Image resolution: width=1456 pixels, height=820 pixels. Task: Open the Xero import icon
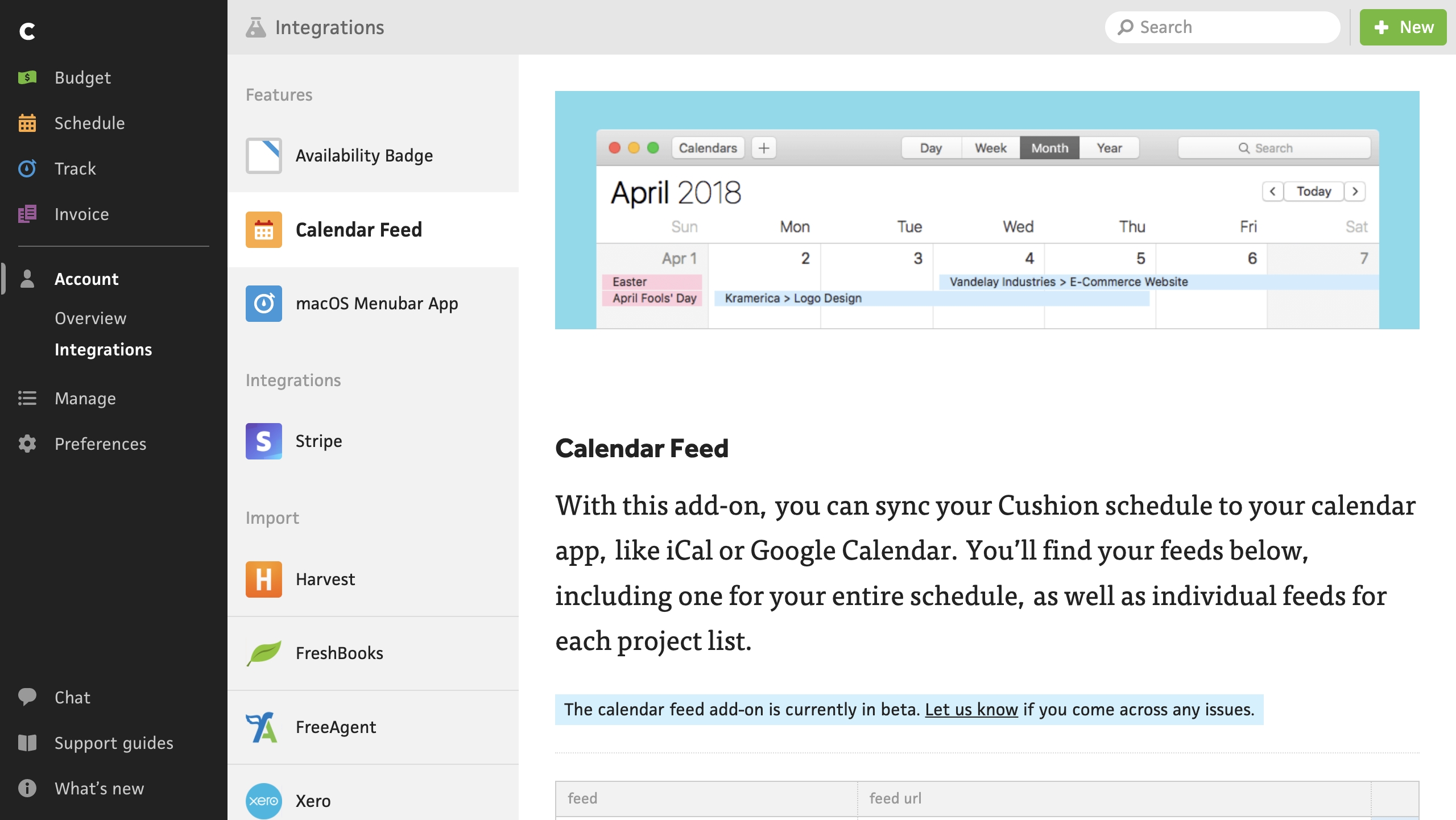click(x=263, y=801)
